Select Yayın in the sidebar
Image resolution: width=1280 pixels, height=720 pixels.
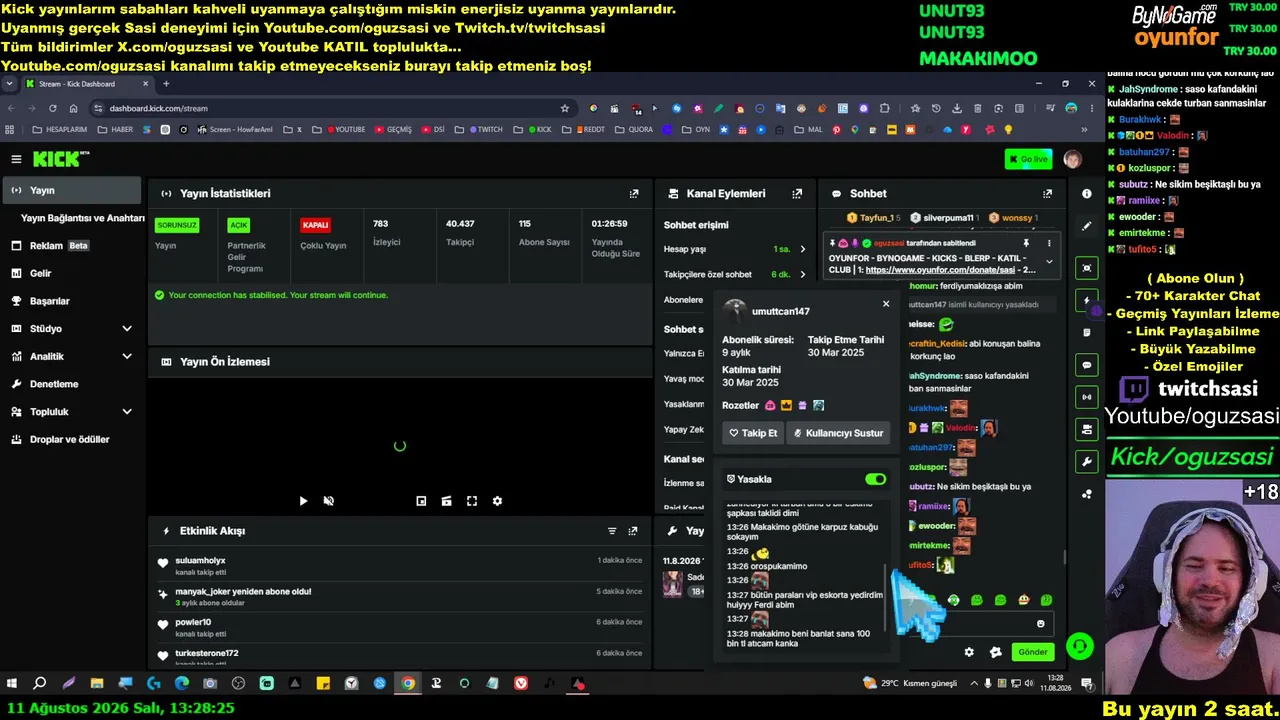72,190
